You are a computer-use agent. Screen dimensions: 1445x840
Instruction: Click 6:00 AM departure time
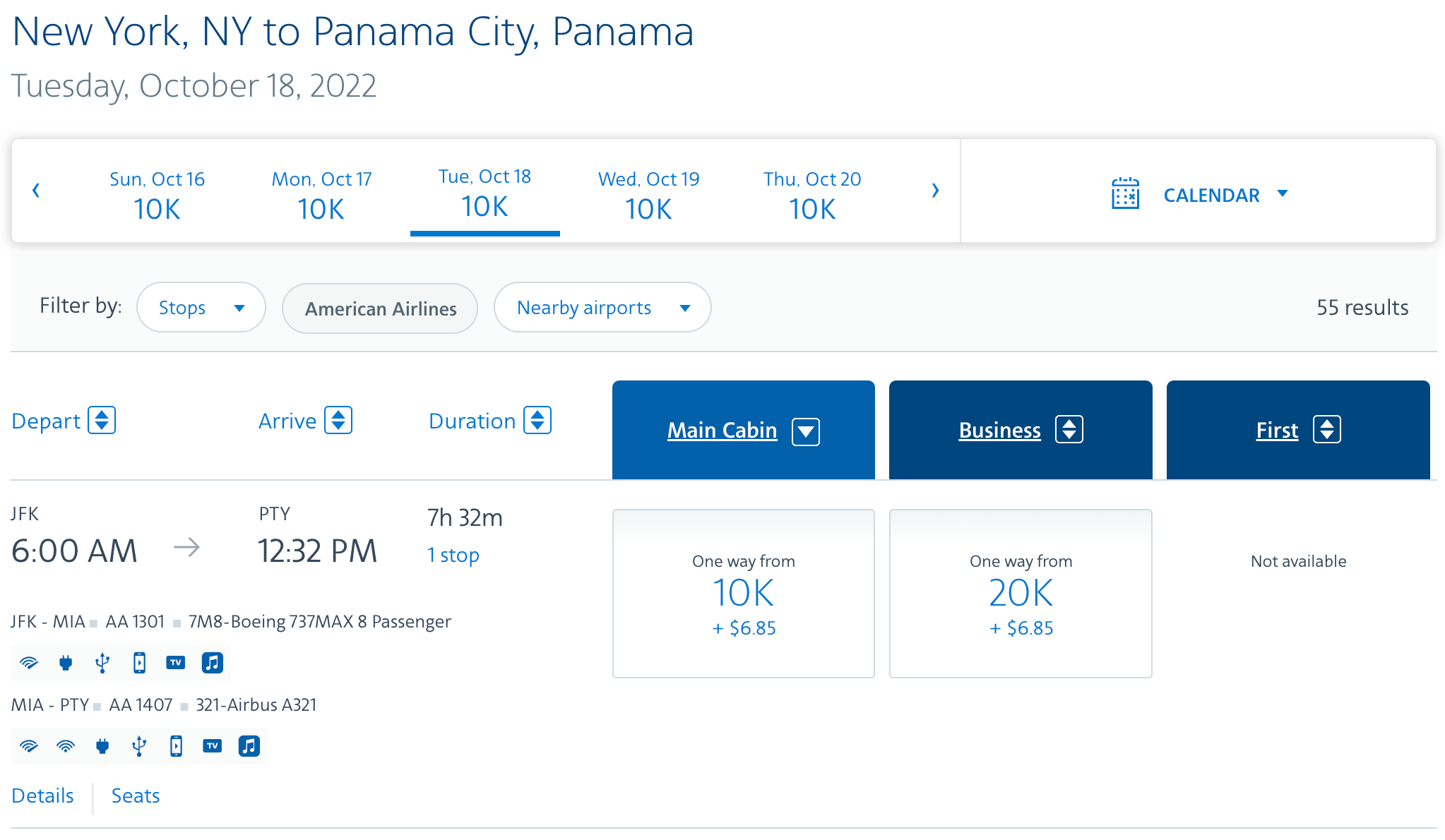point(74,551)
